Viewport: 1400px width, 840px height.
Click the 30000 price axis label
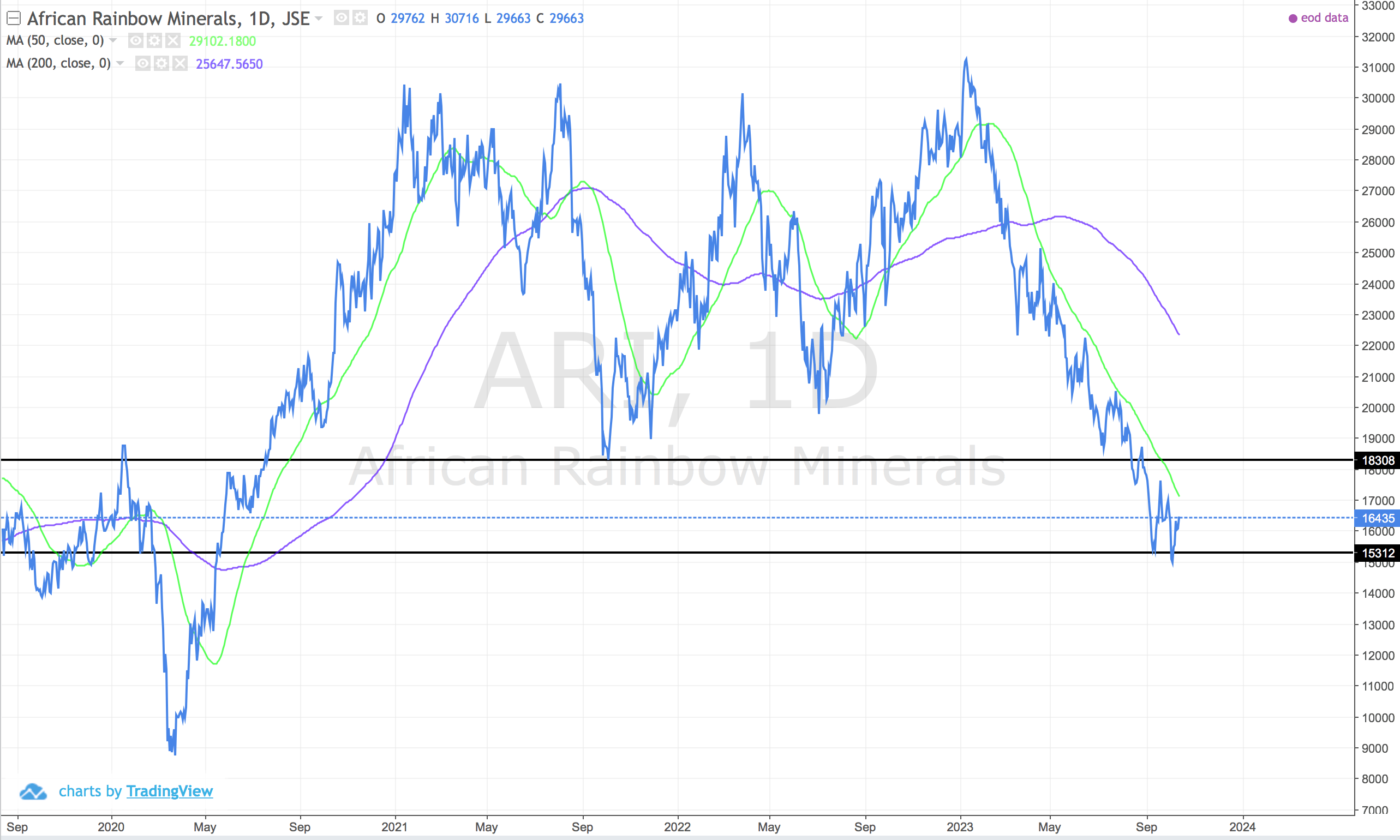coord(1378,98)
